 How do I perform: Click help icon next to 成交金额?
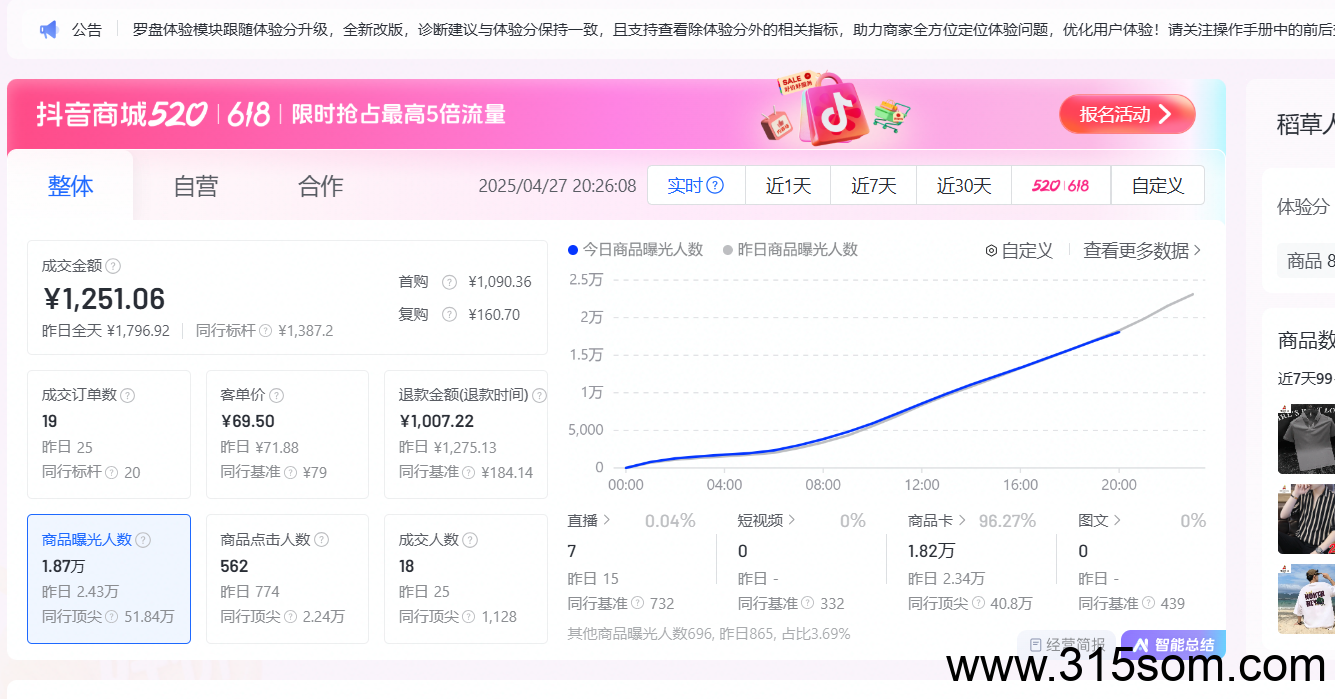point(113,266)
